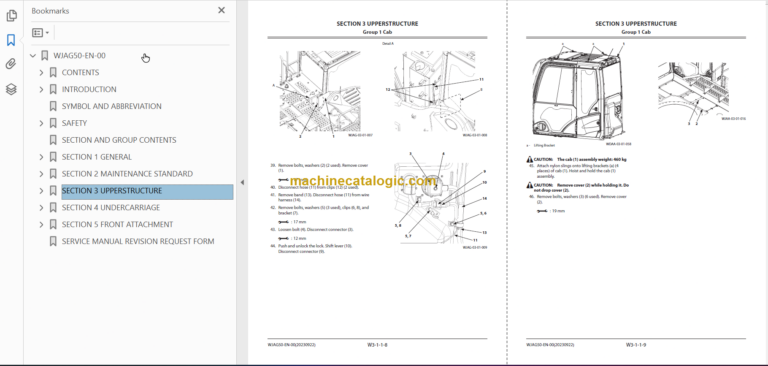Image resolution: width=768 pixels, height=366 pixels.
Task: Click bookmark icon beside SERVICE MANUAL REVISION REQUEST FORM
Action: pyautogui.click(x=53, y=242)
